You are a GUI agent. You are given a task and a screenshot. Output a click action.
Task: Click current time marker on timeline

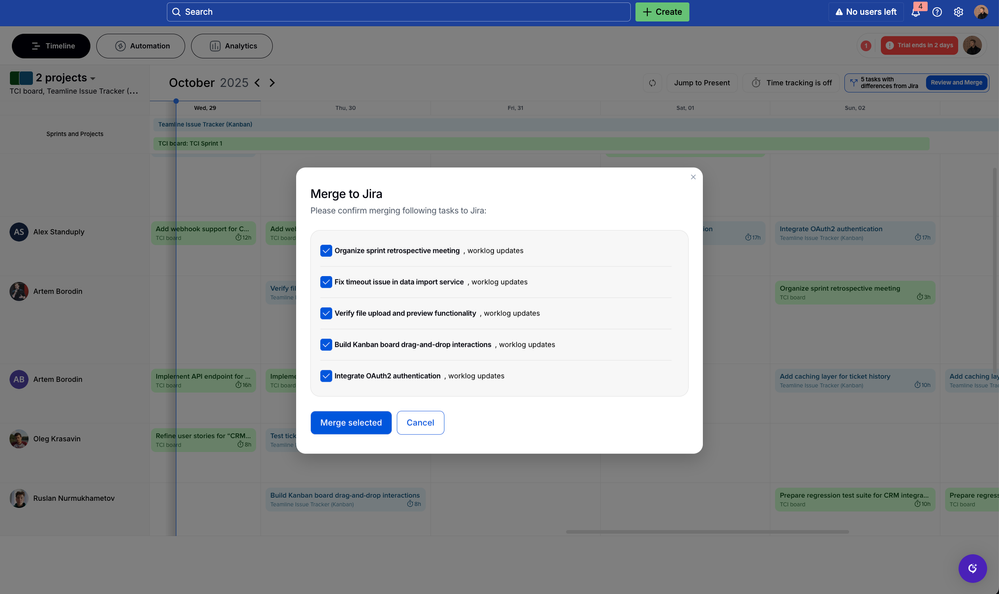click(x=176, y=101)
